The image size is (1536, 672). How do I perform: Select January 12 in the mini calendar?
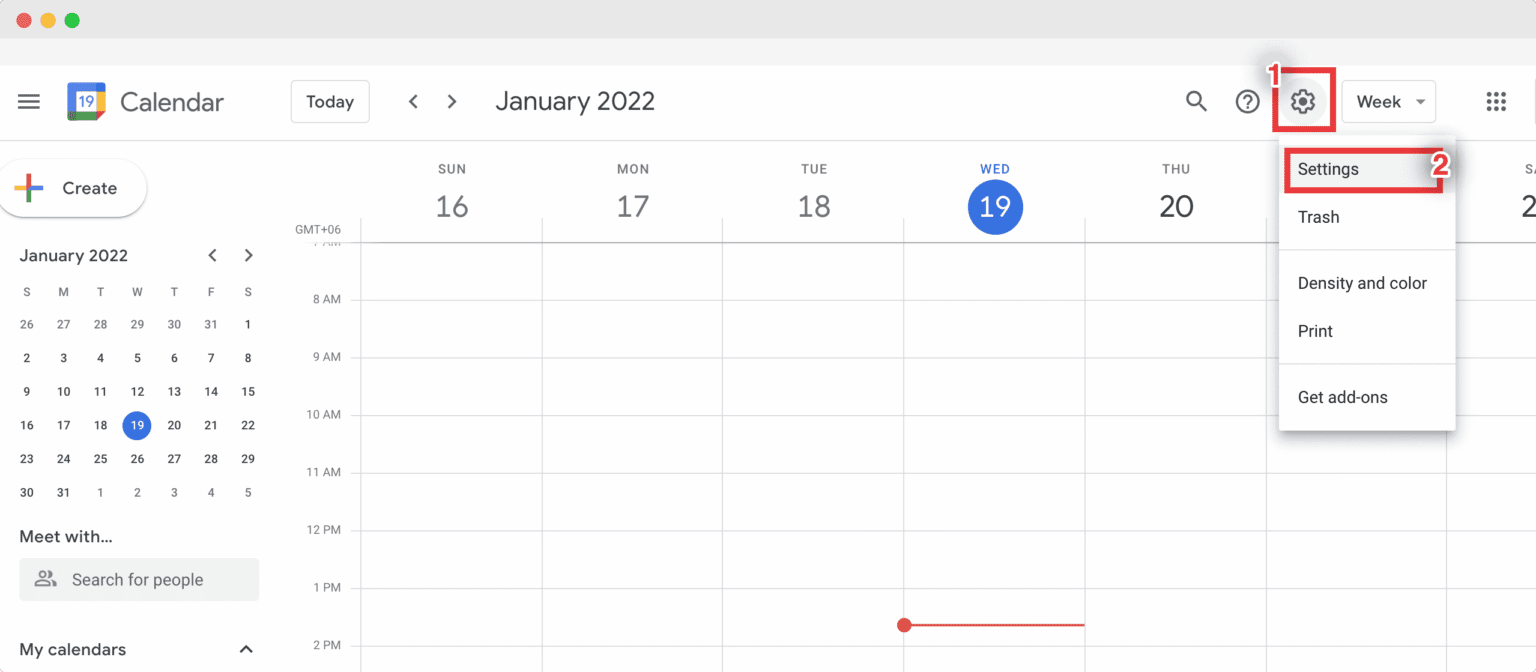coord(137,391)
